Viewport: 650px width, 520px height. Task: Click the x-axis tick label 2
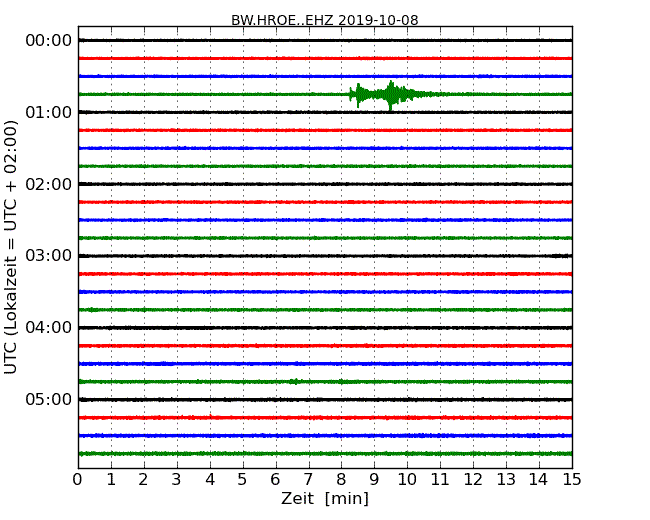(143, 480)
